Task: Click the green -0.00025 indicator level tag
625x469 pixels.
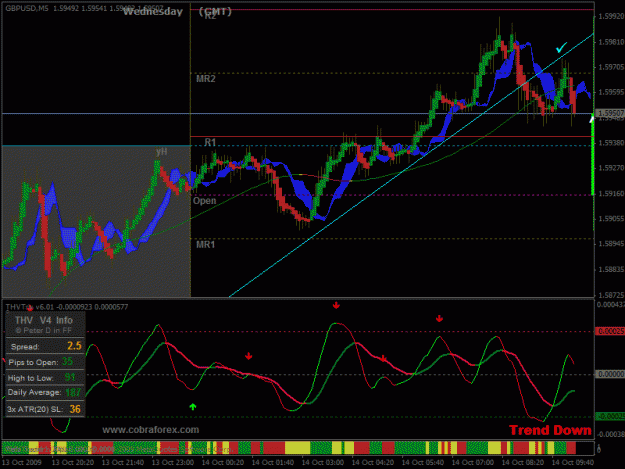Action: 610,416
